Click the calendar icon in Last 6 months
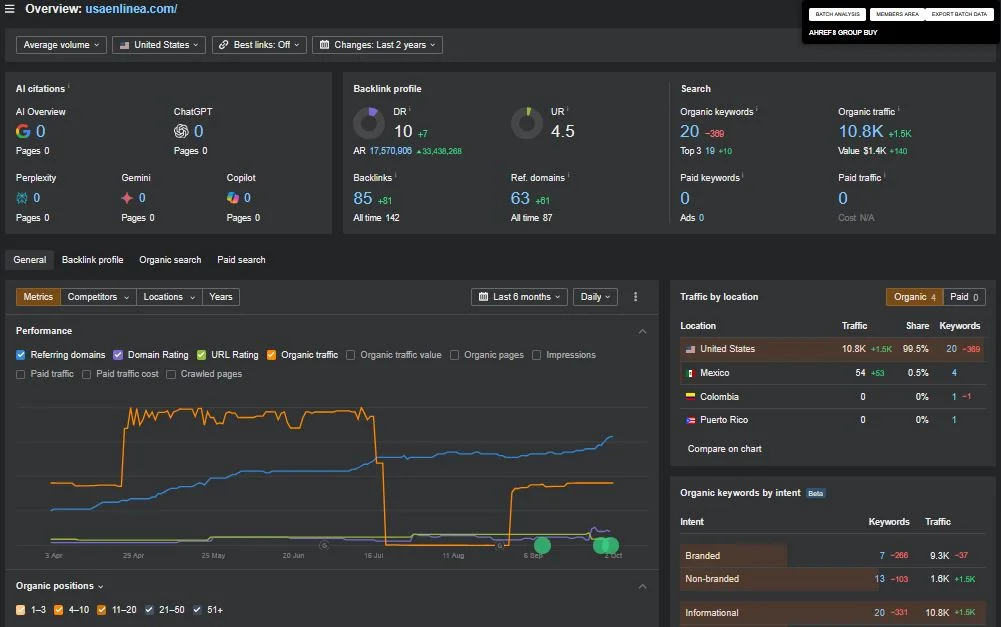 (x=483, y=297)
